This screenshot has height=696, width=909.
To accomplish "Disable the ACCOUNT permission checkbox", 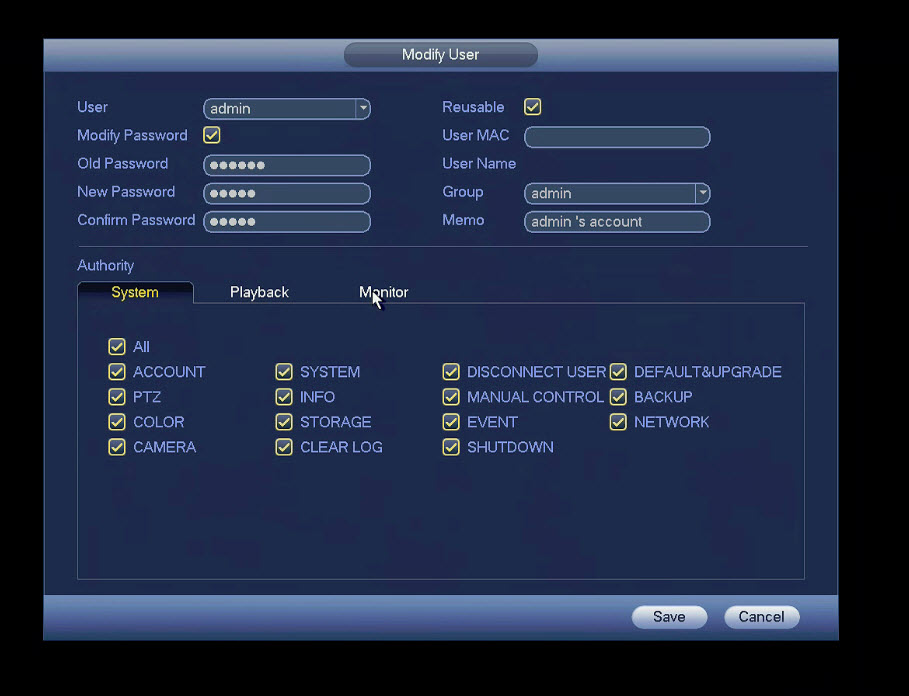I will pos(117,372).
